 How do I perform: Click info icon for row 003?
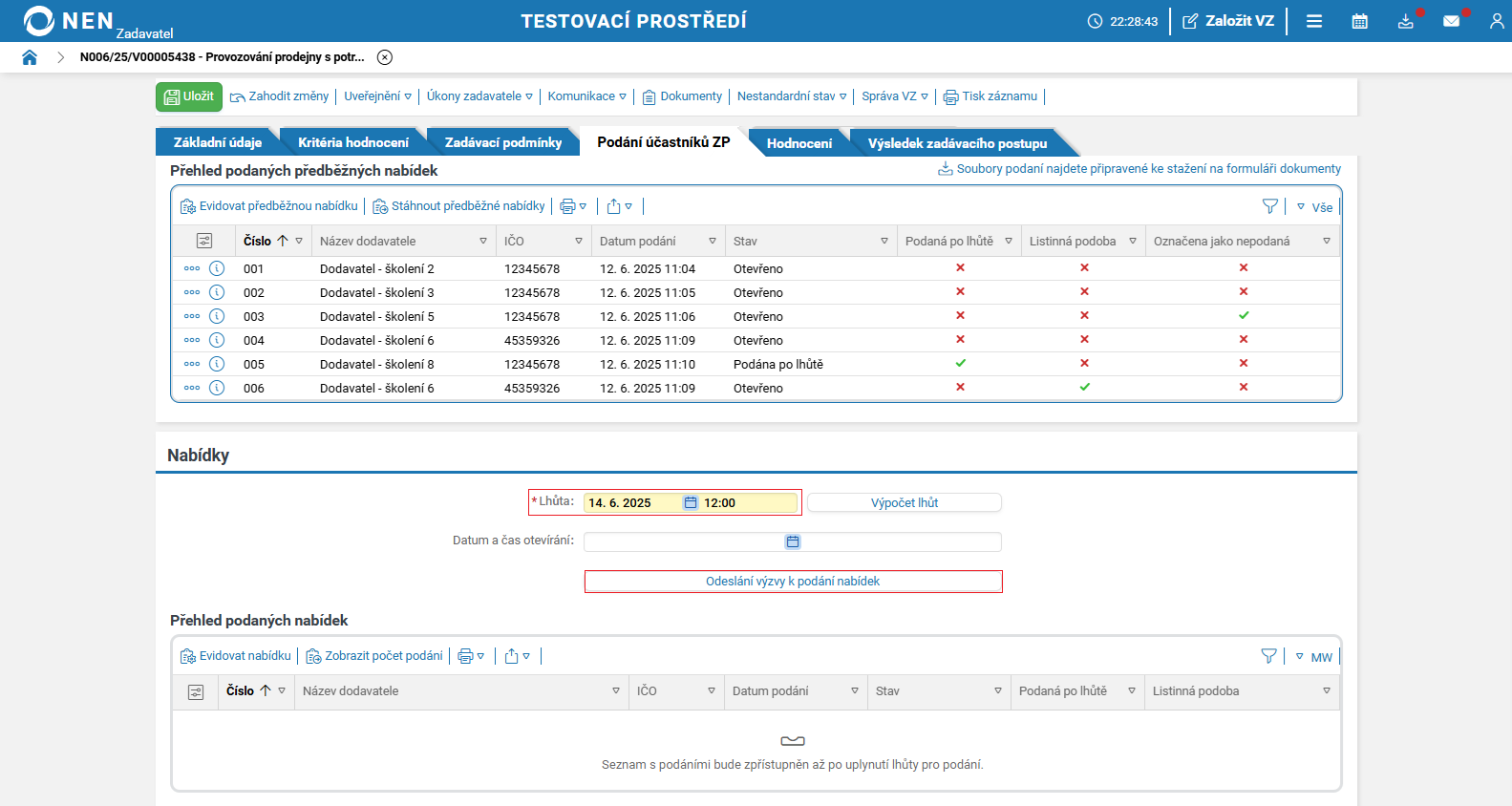pos(217,316)
